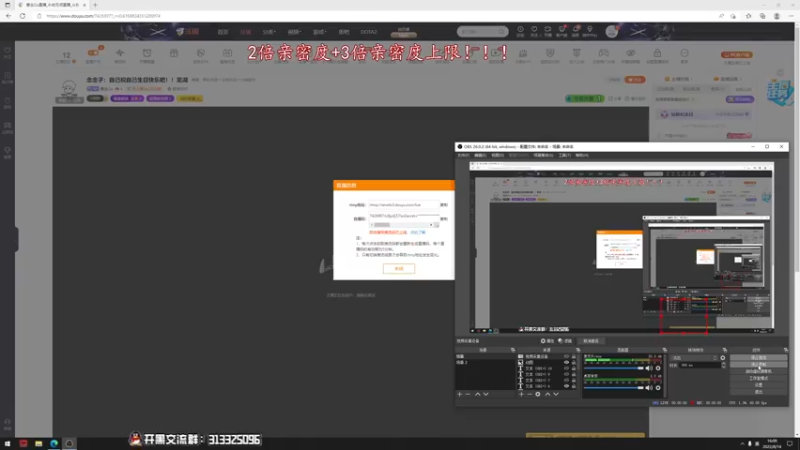Add a new scene in OBS scenes panel
800x450 pixels.
click(460, 394)
